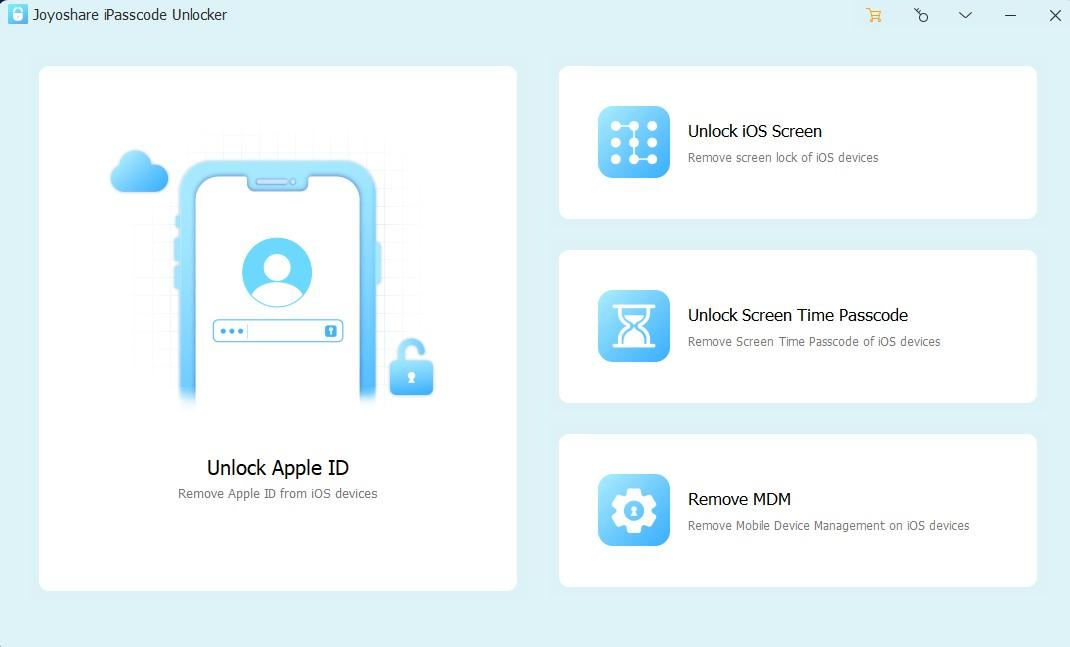The image size is (1070, 647).
Task: Expand the app menu beside the minimize button
Action: [964, 16]
